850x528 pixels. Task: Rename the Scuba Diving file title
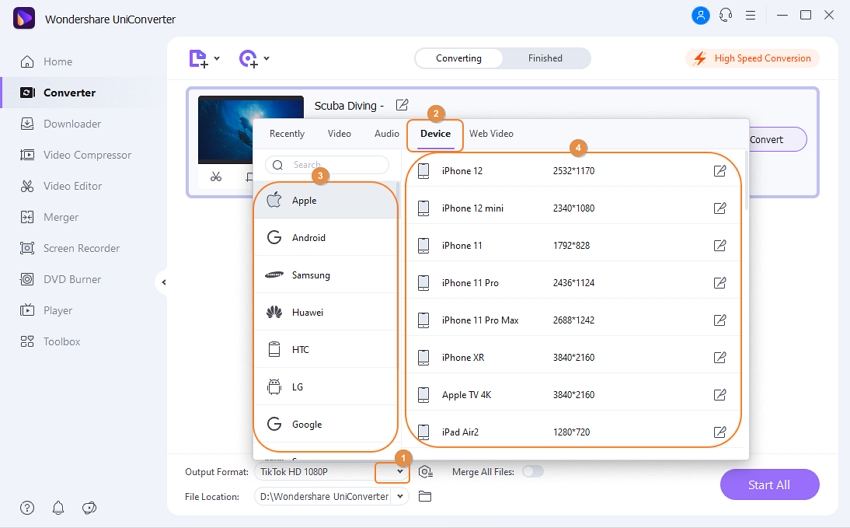click(x=402, y=105)
